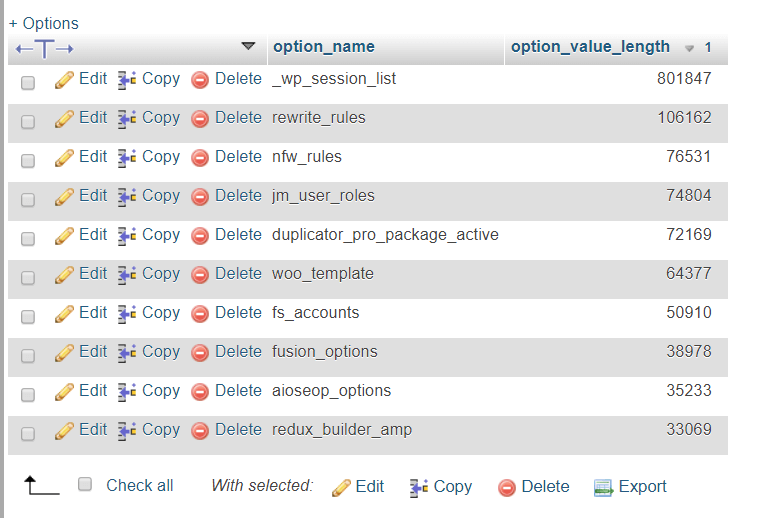Click the red Delete icon for nfw_rules

[x=200, y=157]
